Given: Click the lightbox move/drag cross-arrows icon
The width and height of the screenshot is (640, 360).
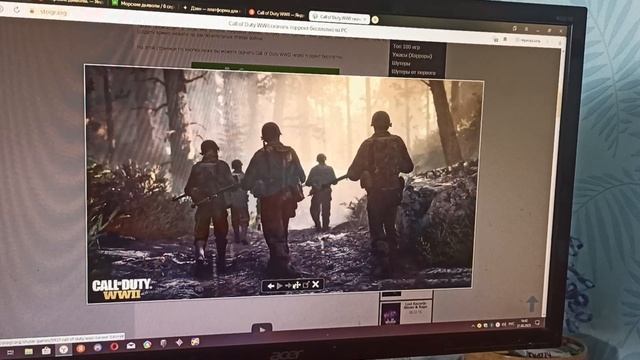Looking at the screenshot, I should 297,285.
